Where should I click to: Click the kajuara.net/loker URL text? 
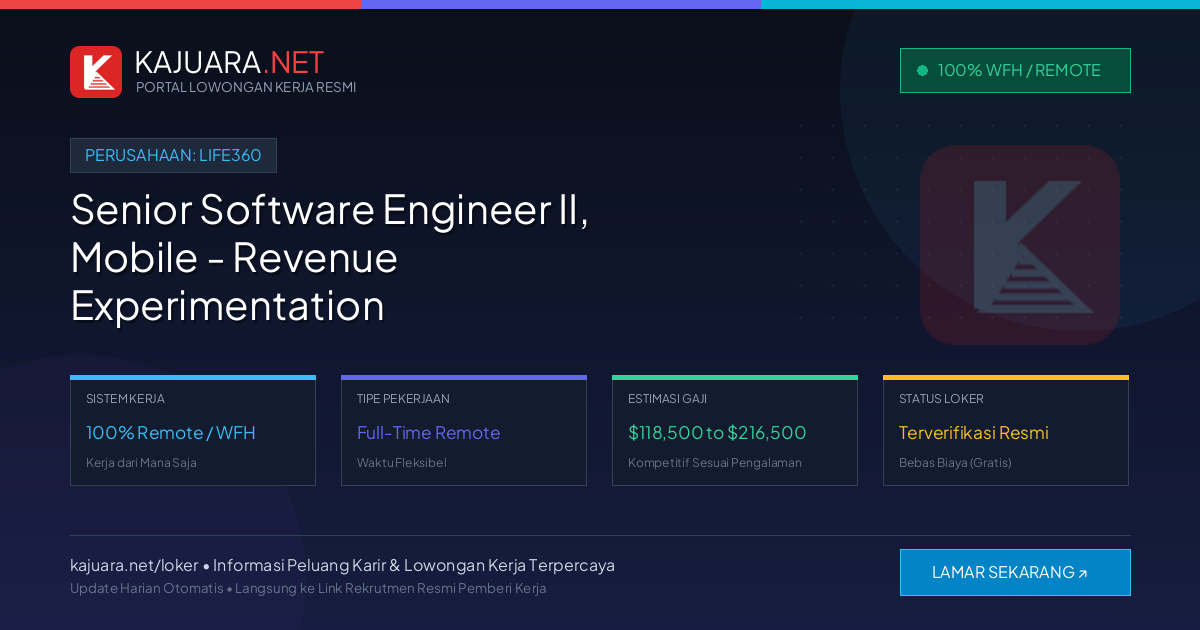pos(134,565)
